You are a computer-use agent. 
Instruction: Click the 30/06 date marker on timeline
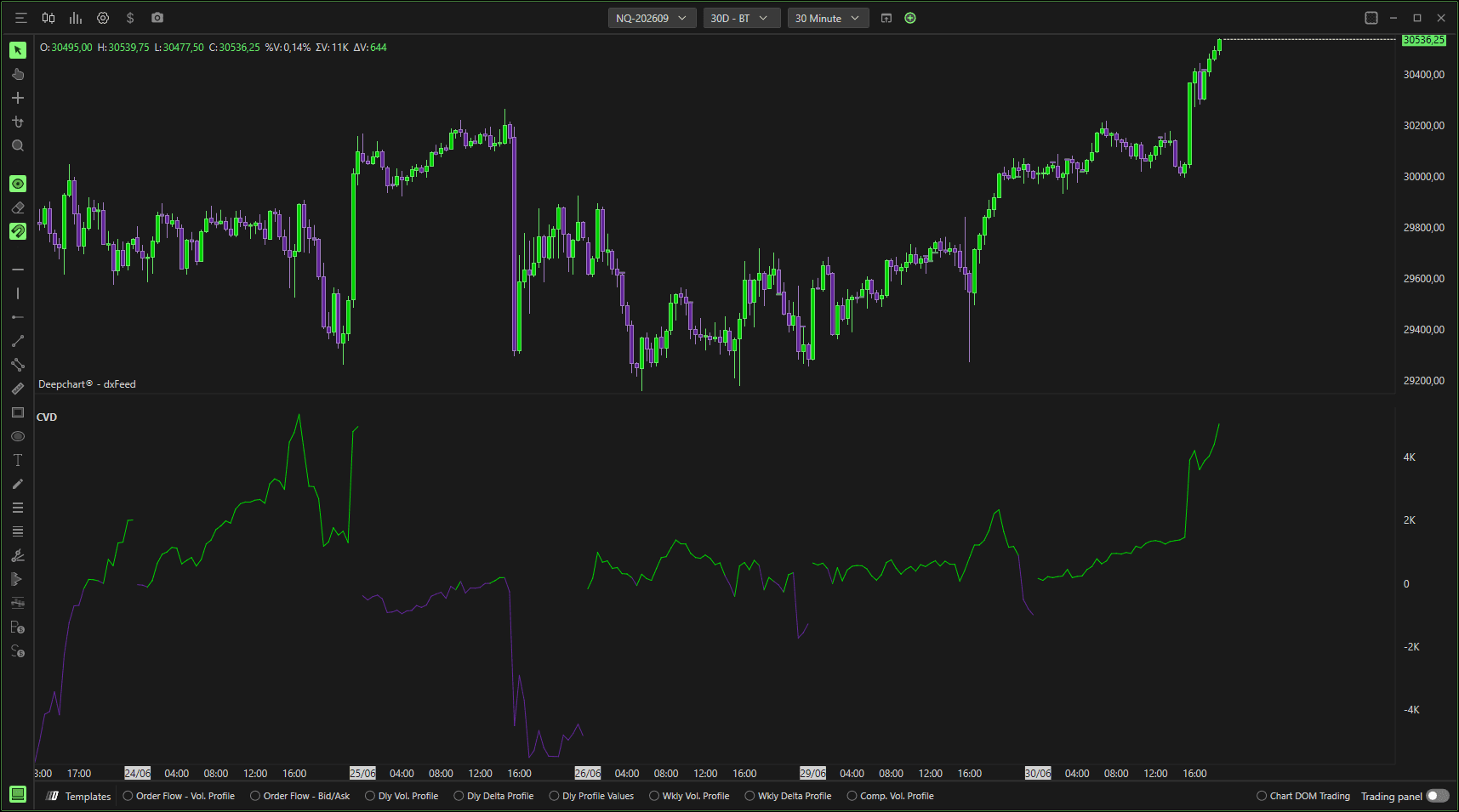[x=1038, y=773]
